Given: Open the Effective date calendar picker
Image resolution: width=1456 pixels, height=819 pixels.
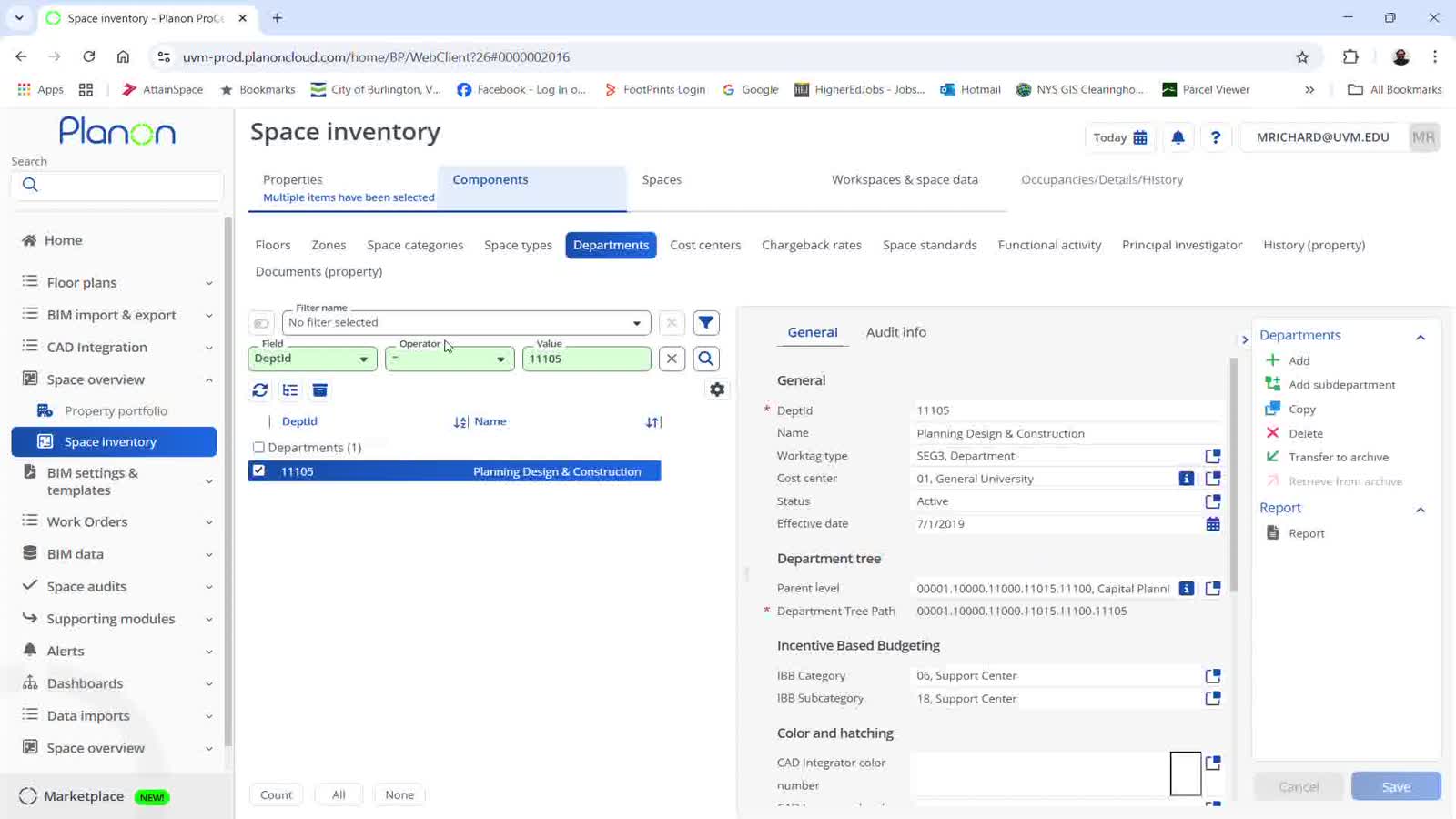Looking at the screenshot, I should (1212, 524).
